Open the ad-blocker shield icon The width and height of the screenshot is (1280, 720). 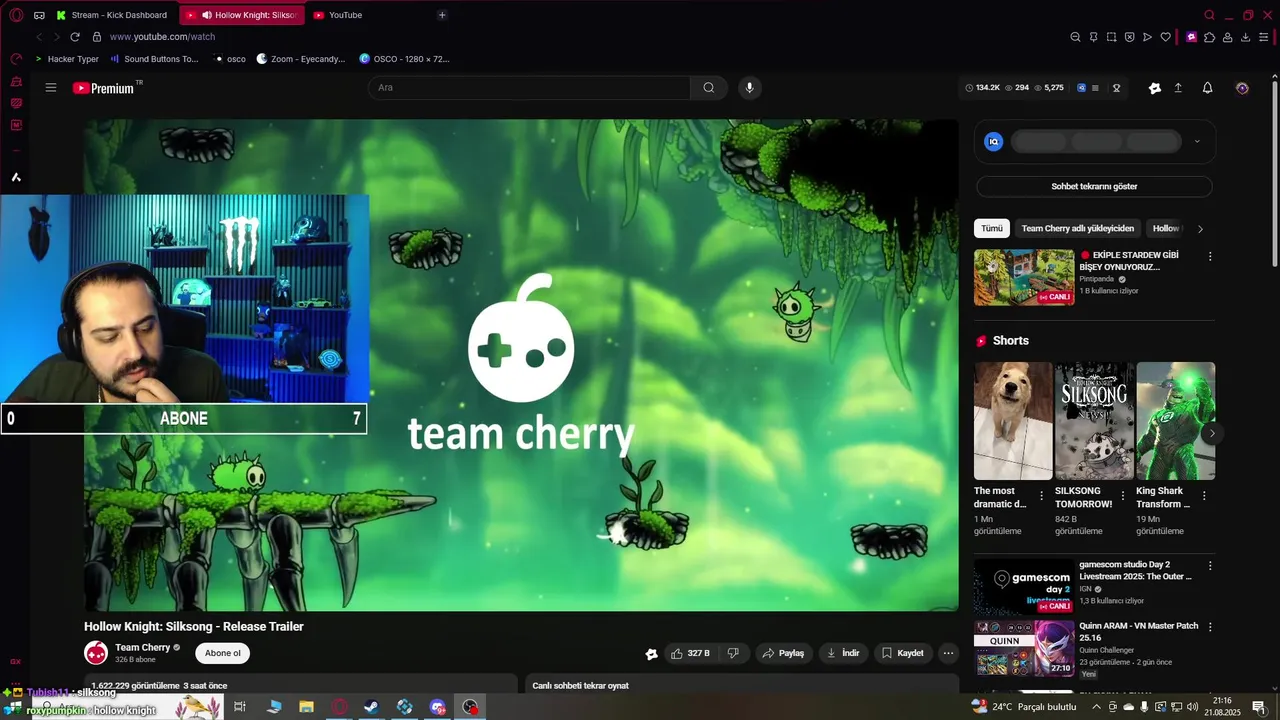pyautogui.click(x=1129, y=37)
